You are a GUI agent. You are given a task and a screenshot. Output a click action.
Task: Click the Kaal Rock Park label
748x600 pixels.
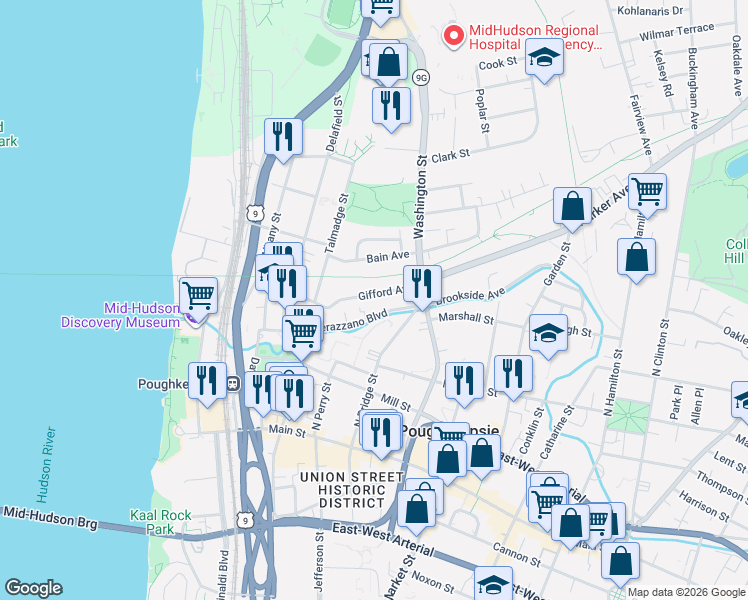[x=160, y=522]
